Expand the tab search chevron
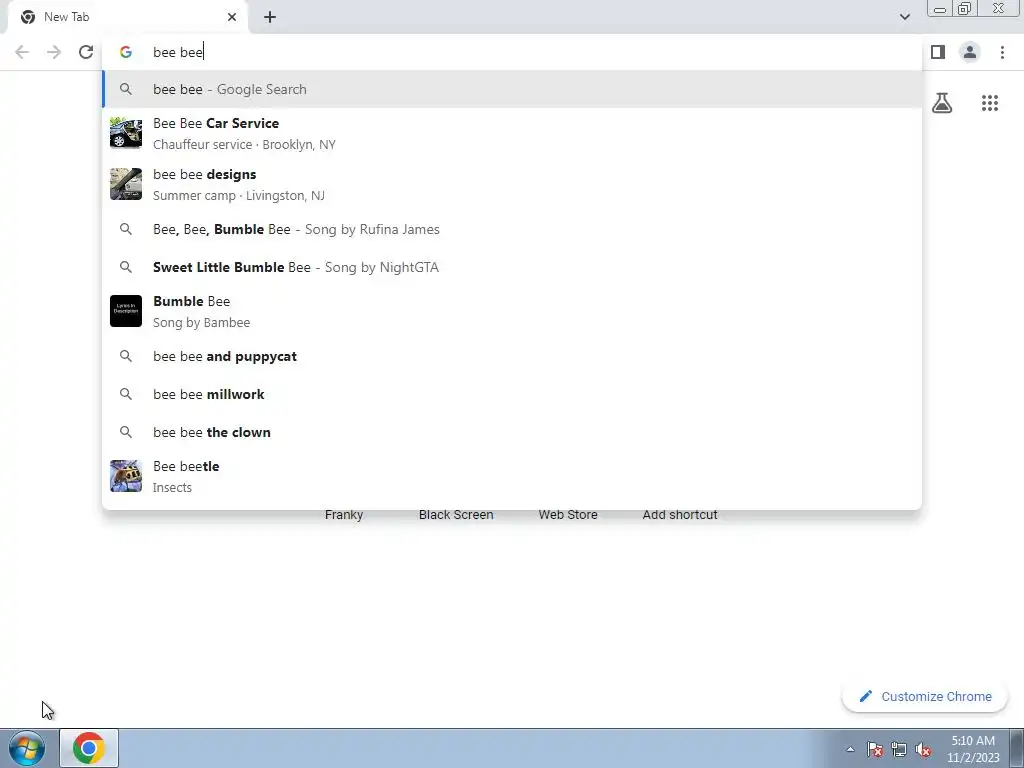Image resolution: width=1024 pixels, height=768 pixels. click(904, 17)
